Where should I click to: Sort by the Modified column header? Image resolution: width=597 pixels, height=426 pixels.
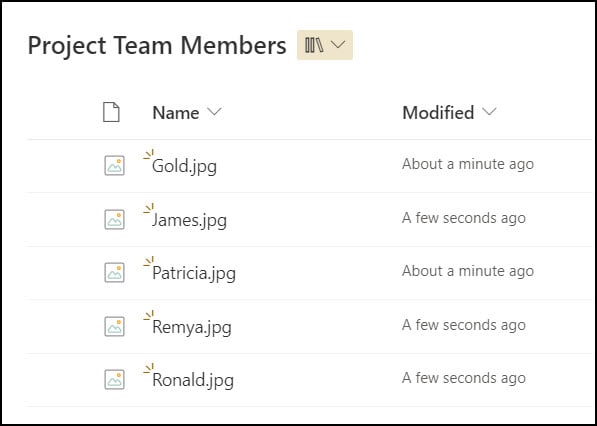(438, 113)
